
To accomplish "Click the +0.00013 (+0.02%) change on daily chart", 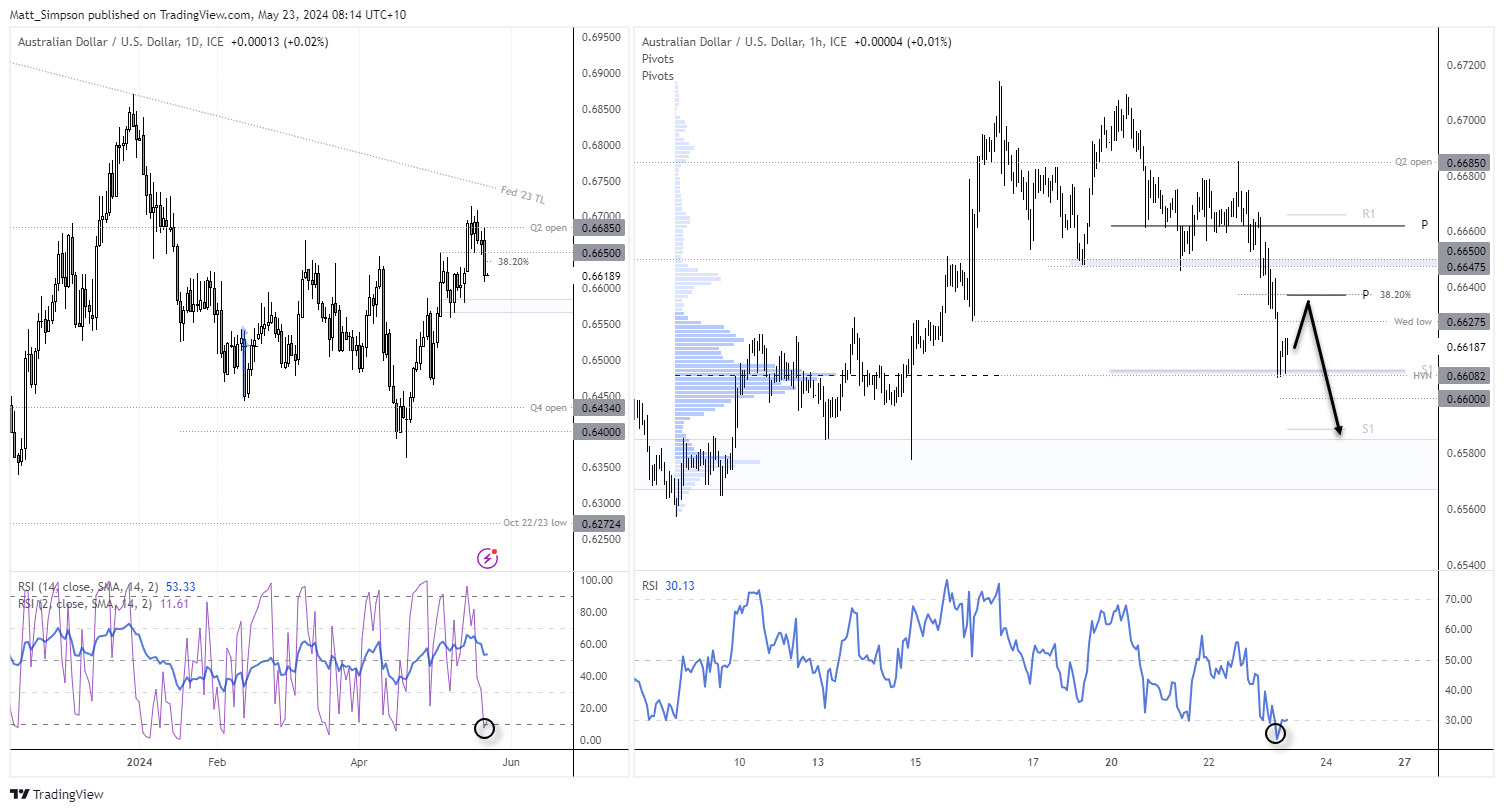I will tap(279, 42).
